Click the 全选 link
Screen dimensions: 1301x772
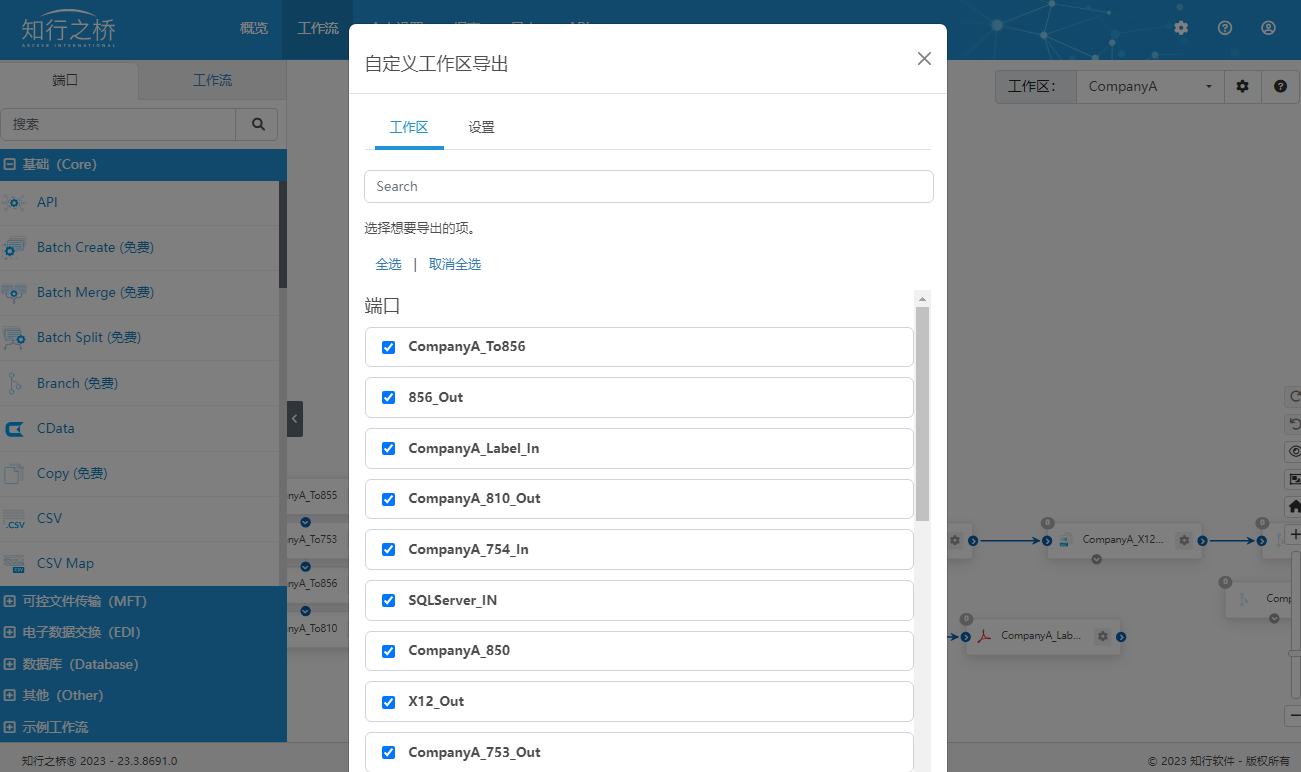(389, 264)
